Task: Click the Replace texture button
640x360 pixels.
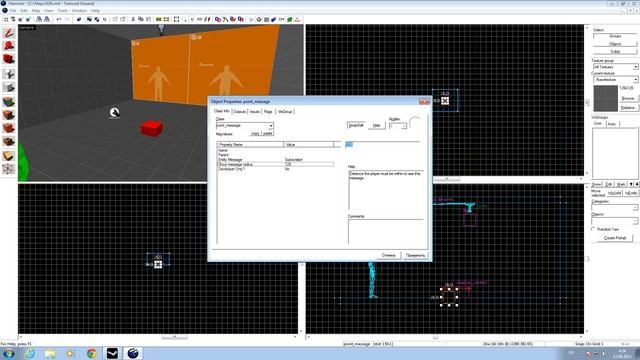Action: tap(628, 107)
